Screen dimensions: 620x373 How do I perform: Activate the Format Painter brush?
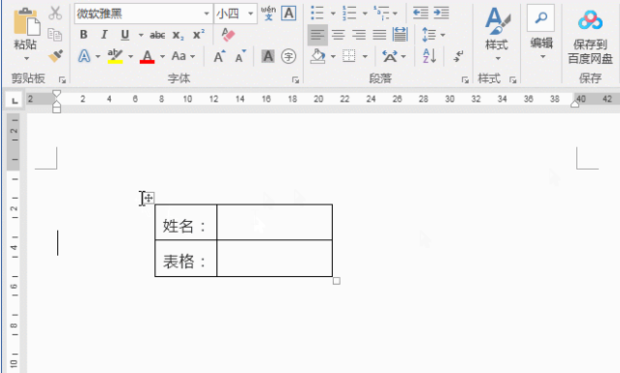coord(55,55)
